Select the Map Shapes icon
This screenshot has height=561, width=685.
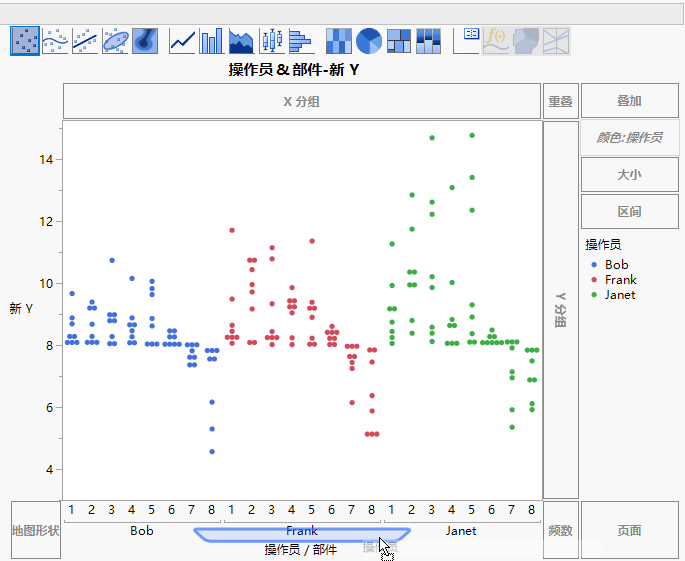click(x=526, y=41)
